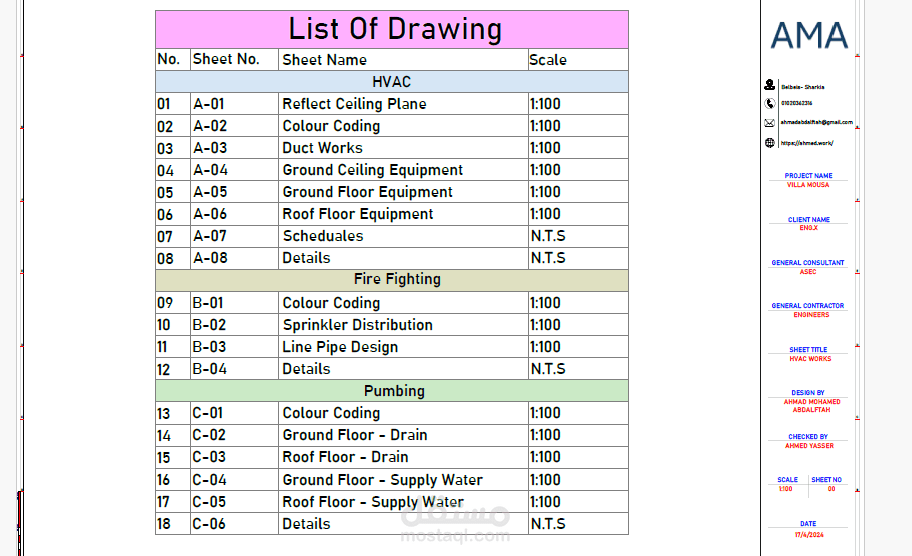Click the Sprinkler Distribution sheet name

(x=358, y=325)
